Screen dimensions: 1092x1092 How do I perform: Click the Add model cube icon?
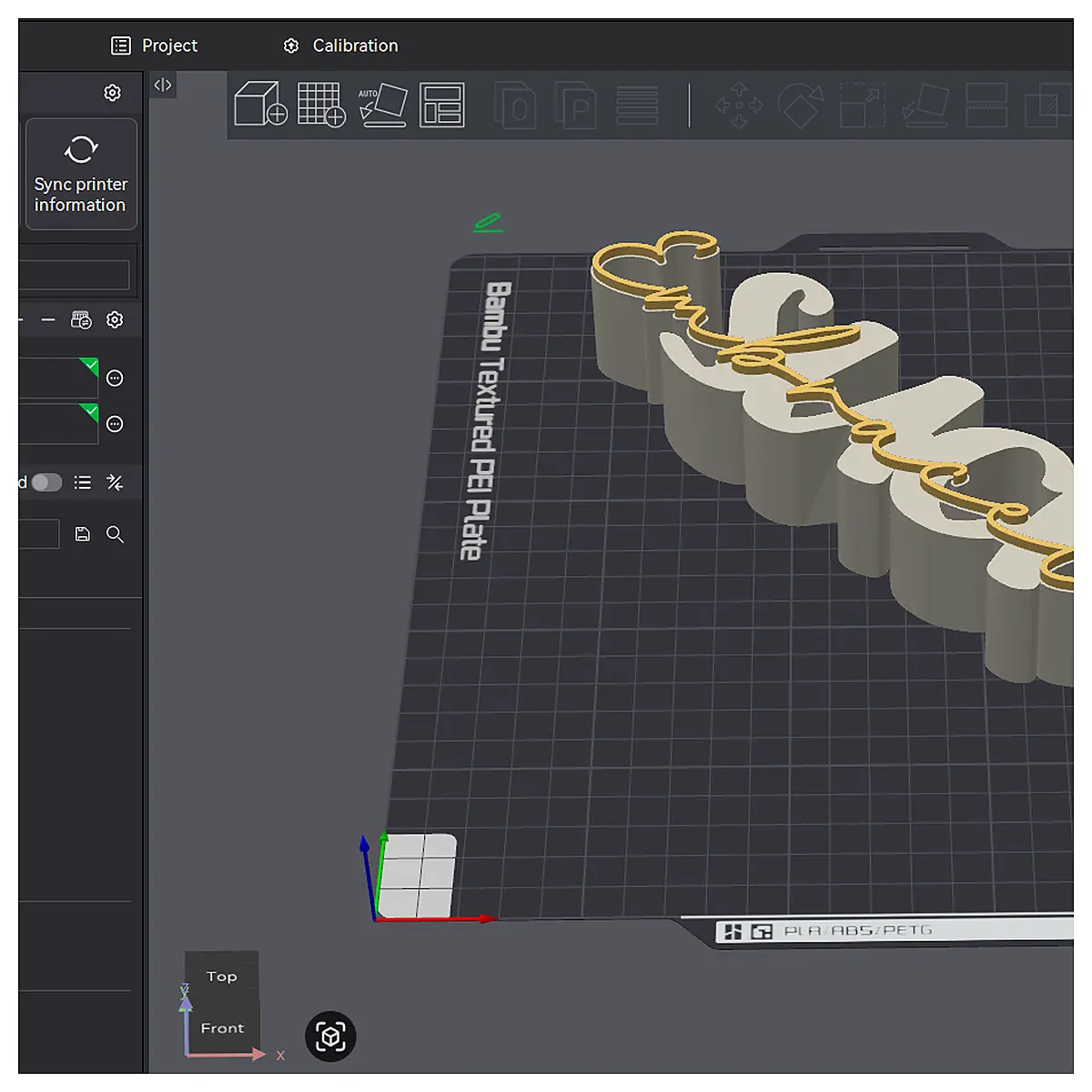tap(261, 104)
